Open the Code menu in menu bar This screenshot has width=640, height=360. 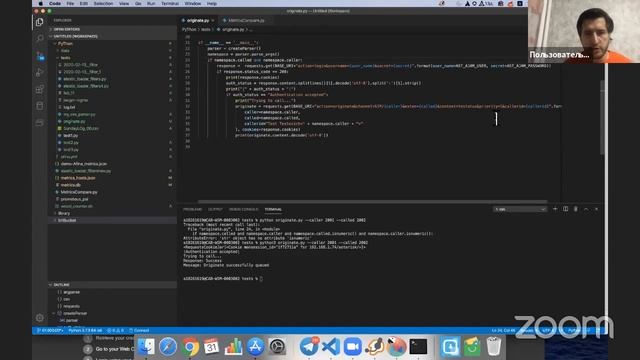55,3
